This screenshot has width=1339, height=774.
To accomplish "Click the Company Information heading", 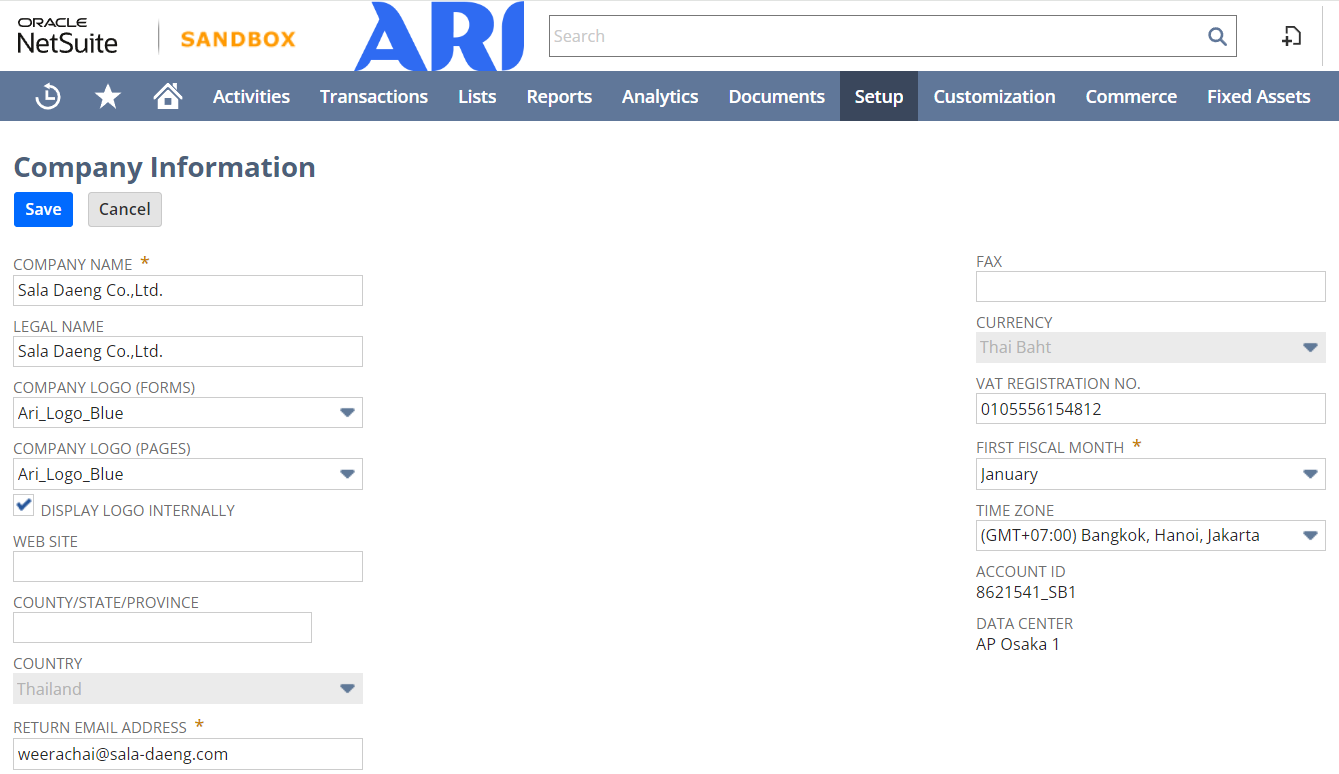I will point(164,167).
